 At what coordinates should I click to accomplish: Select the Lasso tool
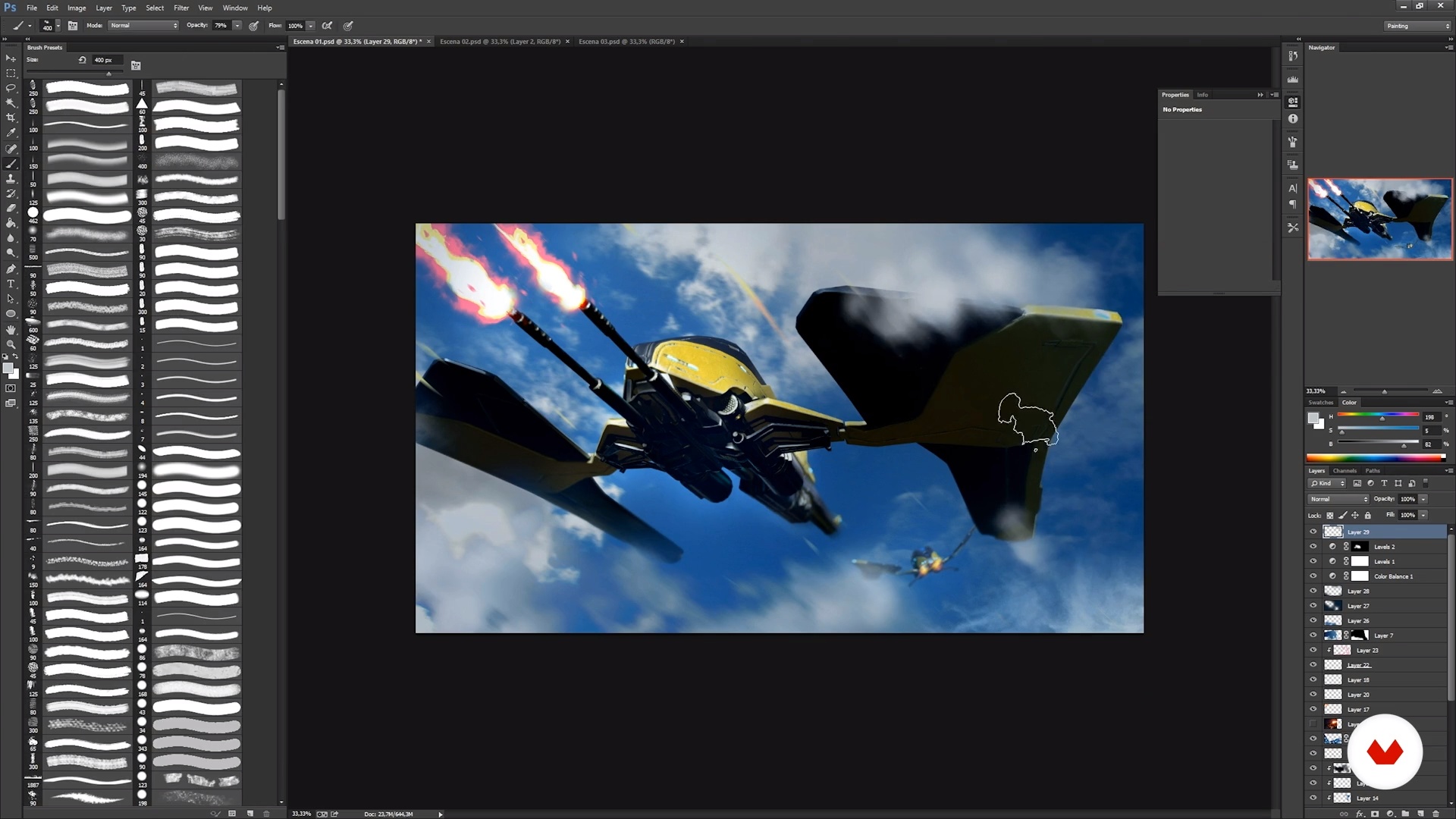tap(11, 88)
